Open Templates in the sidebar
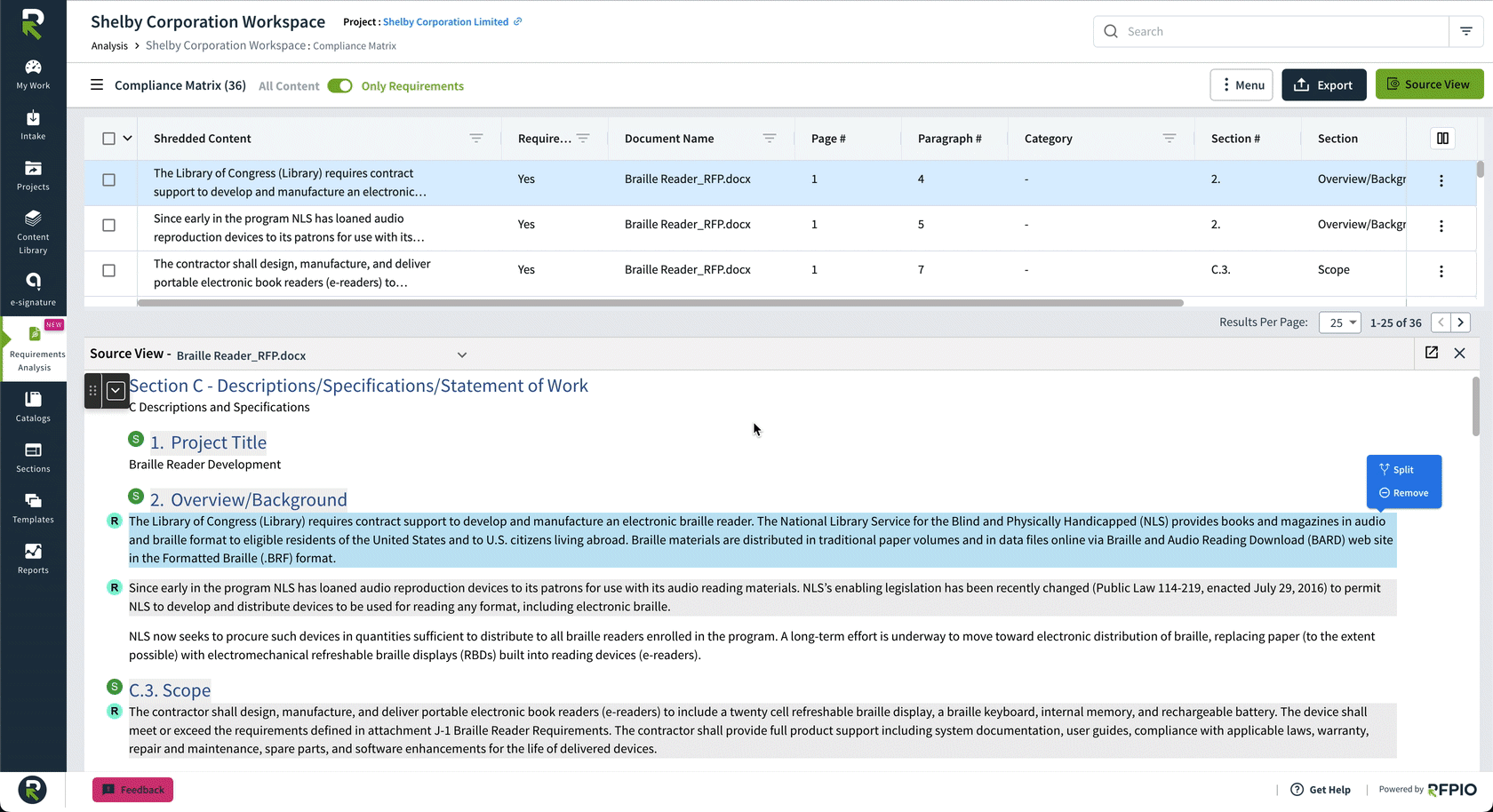 [33, 508]
